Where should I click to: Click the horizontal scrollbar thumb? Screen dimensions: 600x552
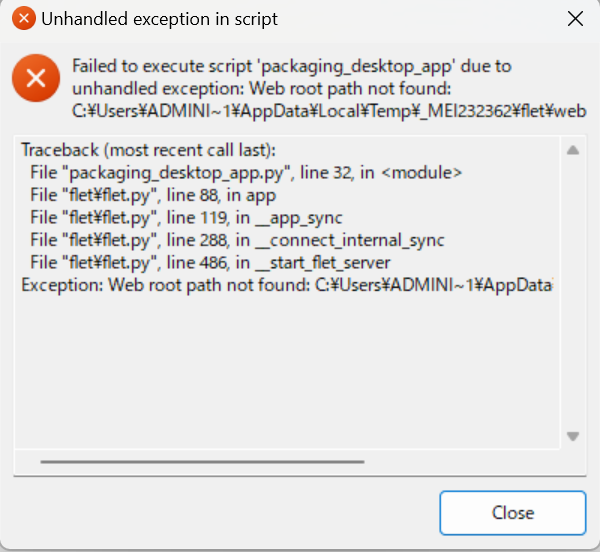click(202, 461)
